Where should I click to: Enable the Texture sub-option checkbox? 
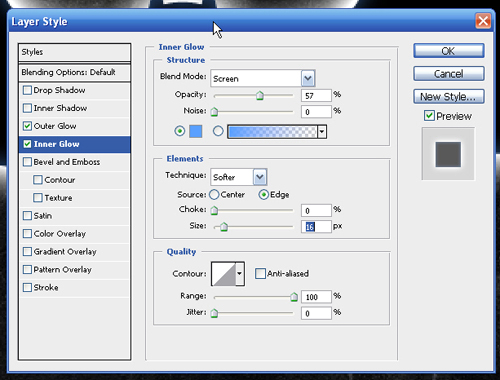coord(38,198)
